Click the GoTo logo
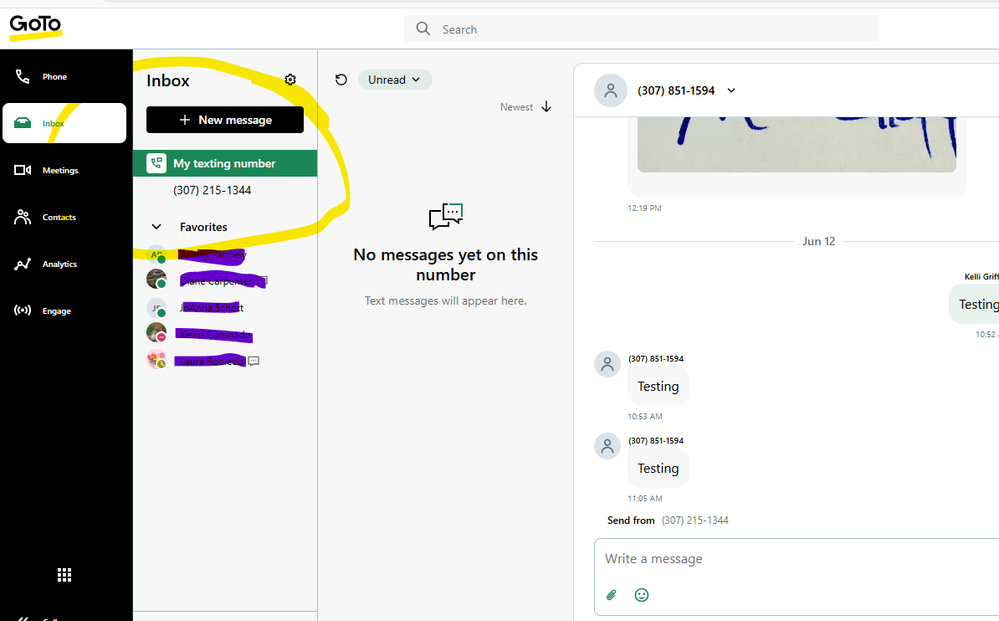Viewport: 999px width, 621px height. [35, 25]
